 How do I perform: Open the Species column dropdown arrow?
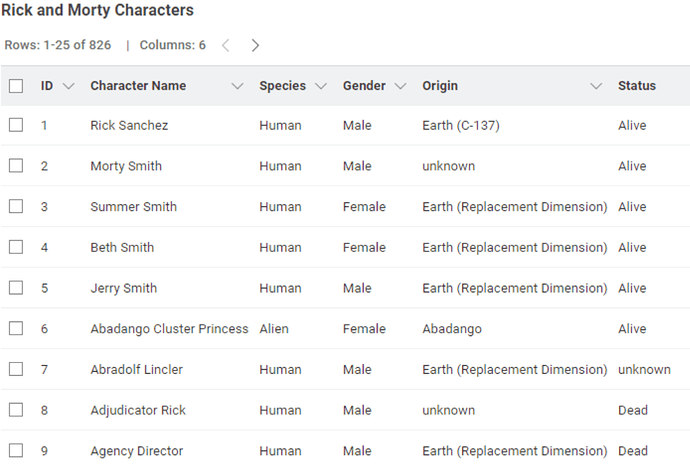(321, 86)
